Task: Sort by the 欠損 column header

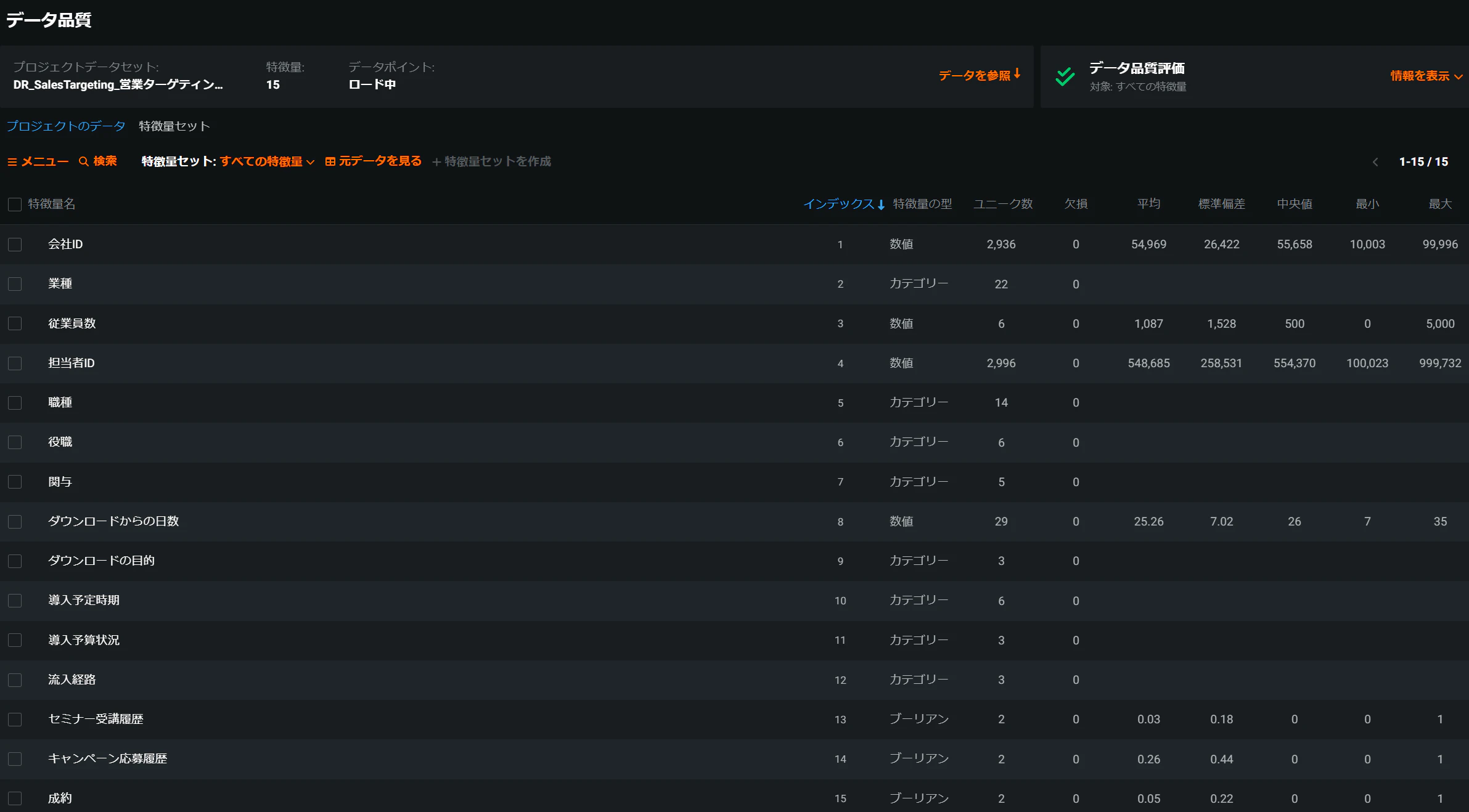Action: (1076, 204)
